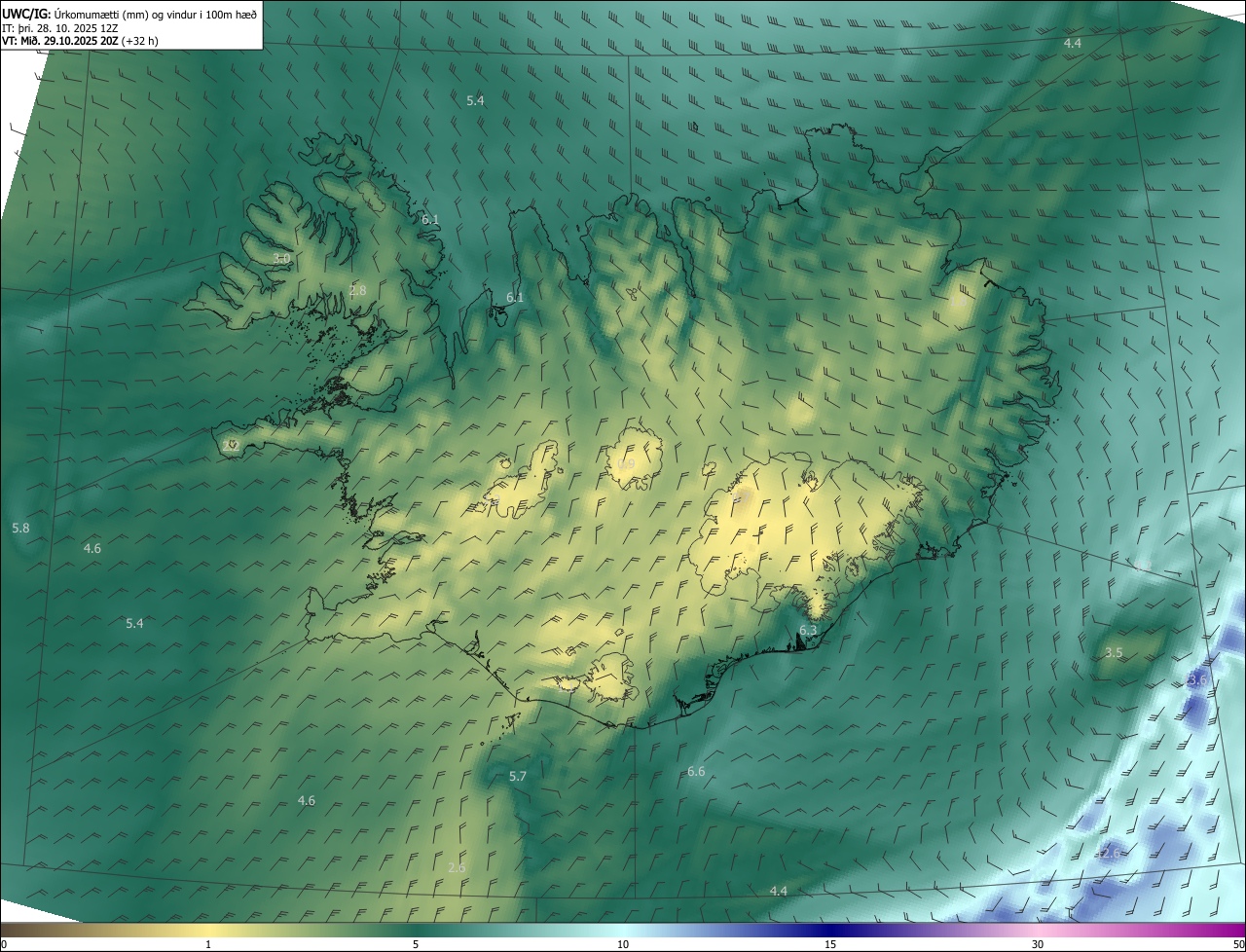The image size is (1246, 952).
Task: Click the 2.8 value on the Westfjords
Action: point(357,290)
